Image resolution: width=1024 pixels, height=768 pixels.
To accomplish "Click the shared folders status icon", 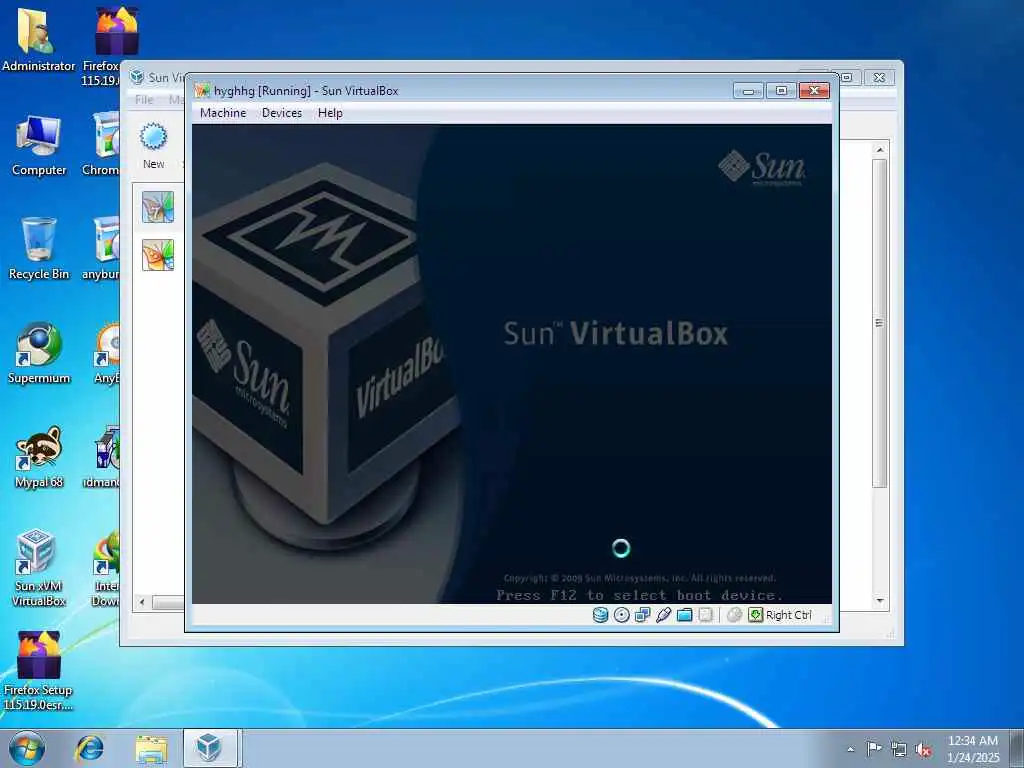I will tap(684, 615).
